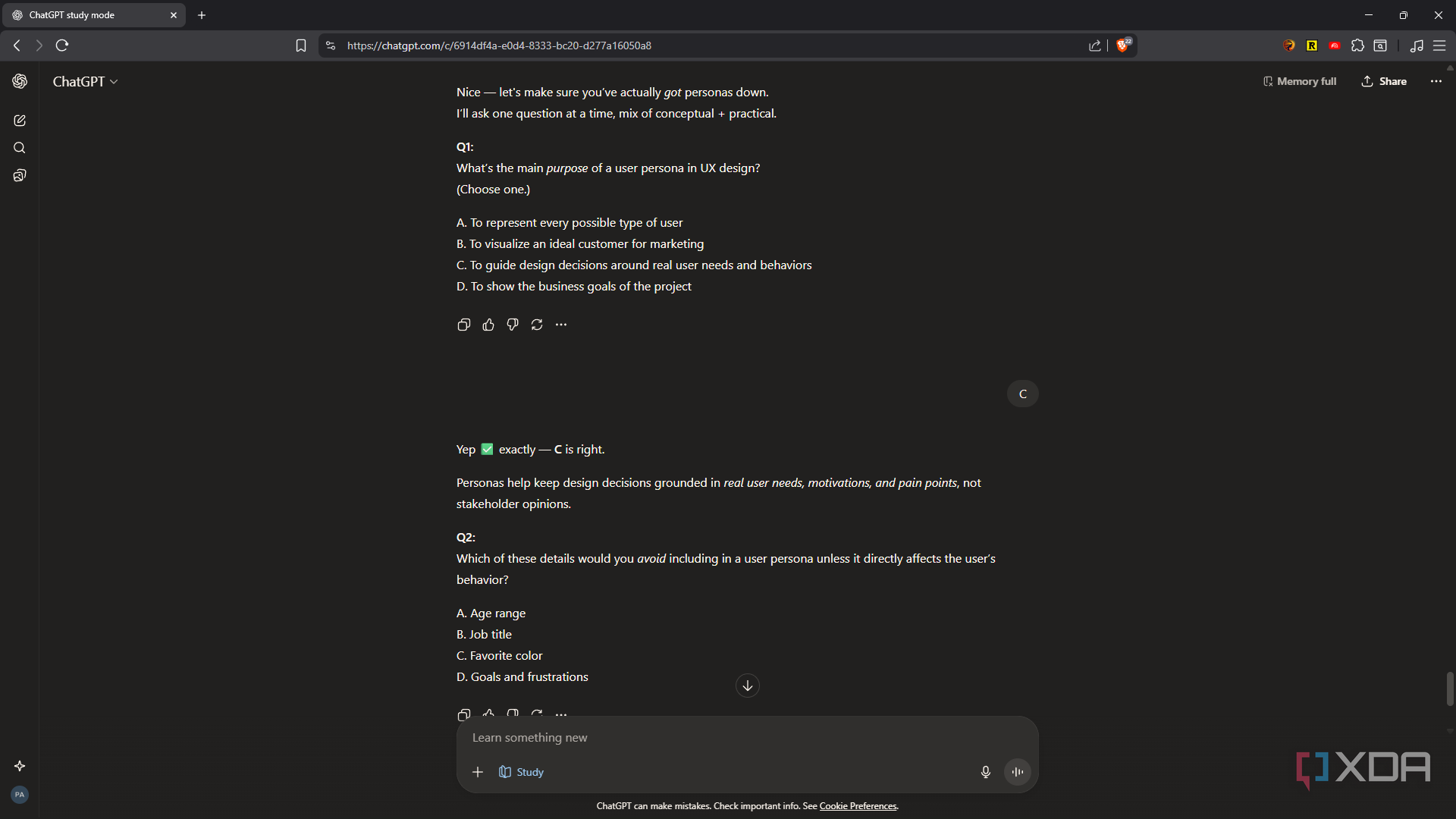Expand the ChatGPT model dropdown

pyautogui.click(x=85, y=81)
